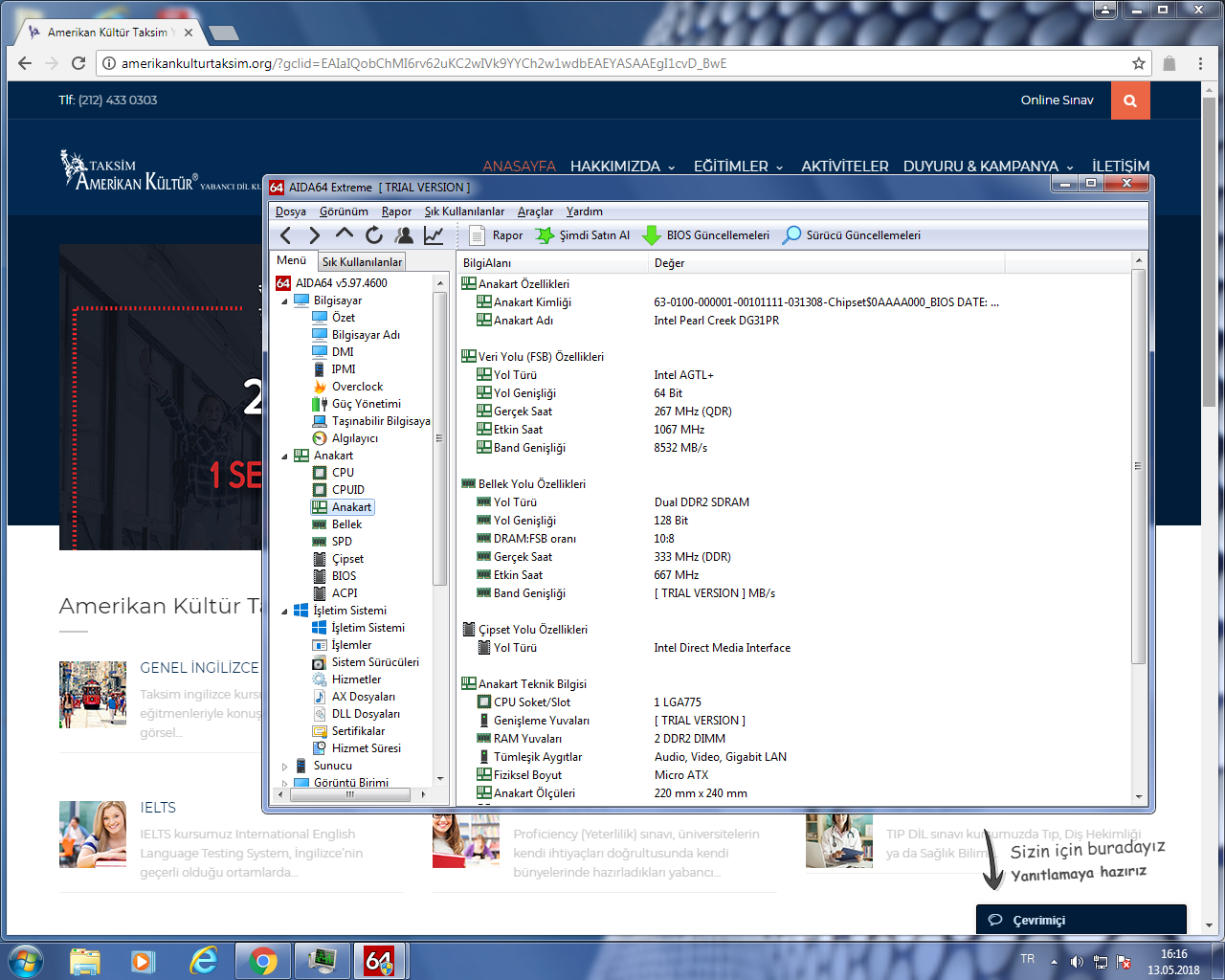Screen dimensions: 1225x980
Task: Open Sık Kullanılanlar menu in menu bar
Action: tap(464, 212)
